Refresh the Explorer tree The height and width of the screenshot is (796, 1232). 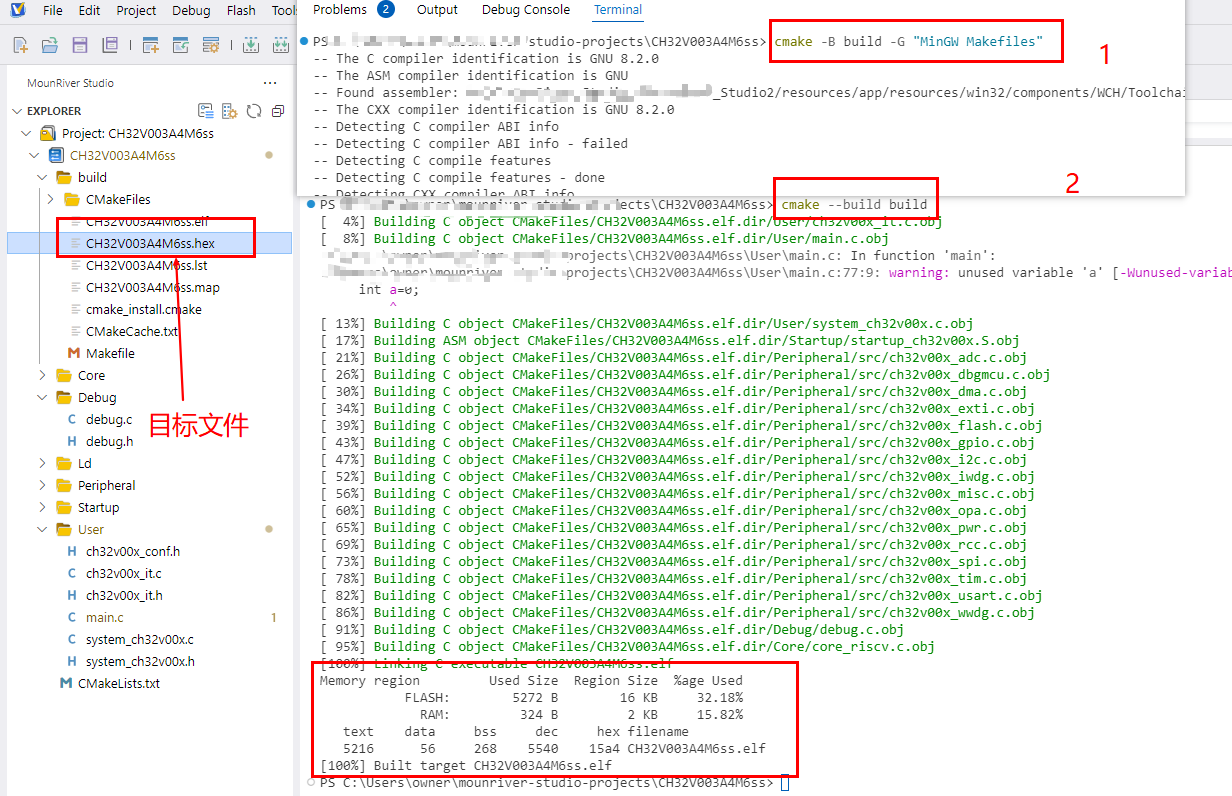click(254, 111)
